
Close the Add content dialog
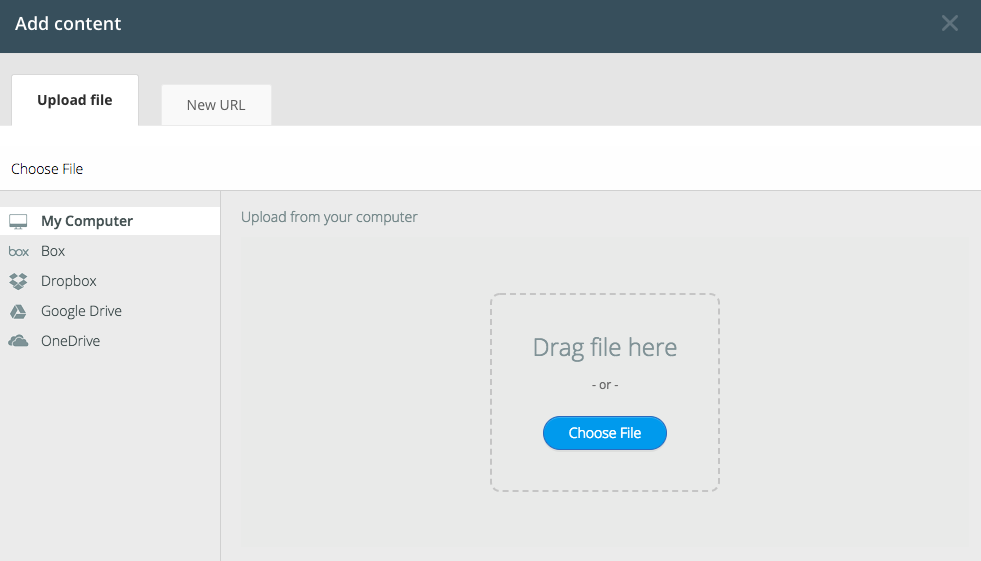[950, 23]
